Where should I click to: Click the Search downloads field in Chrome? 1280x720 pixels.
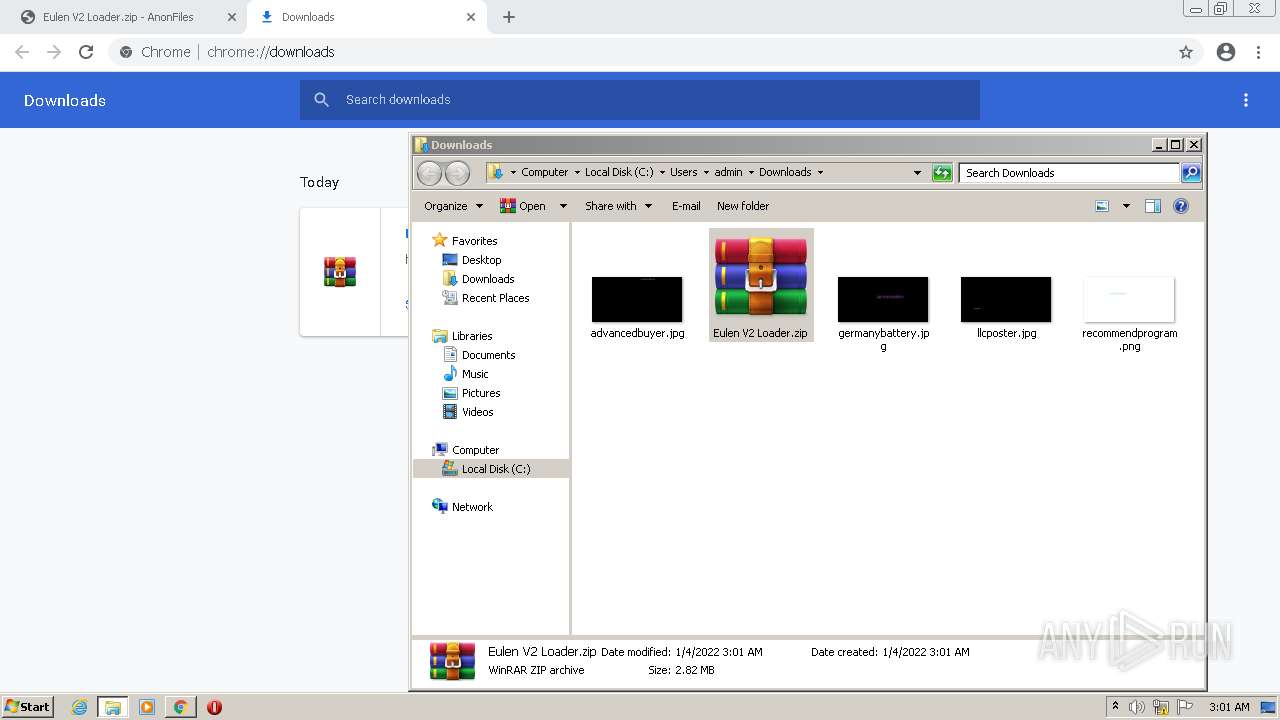tap(640, 100)
